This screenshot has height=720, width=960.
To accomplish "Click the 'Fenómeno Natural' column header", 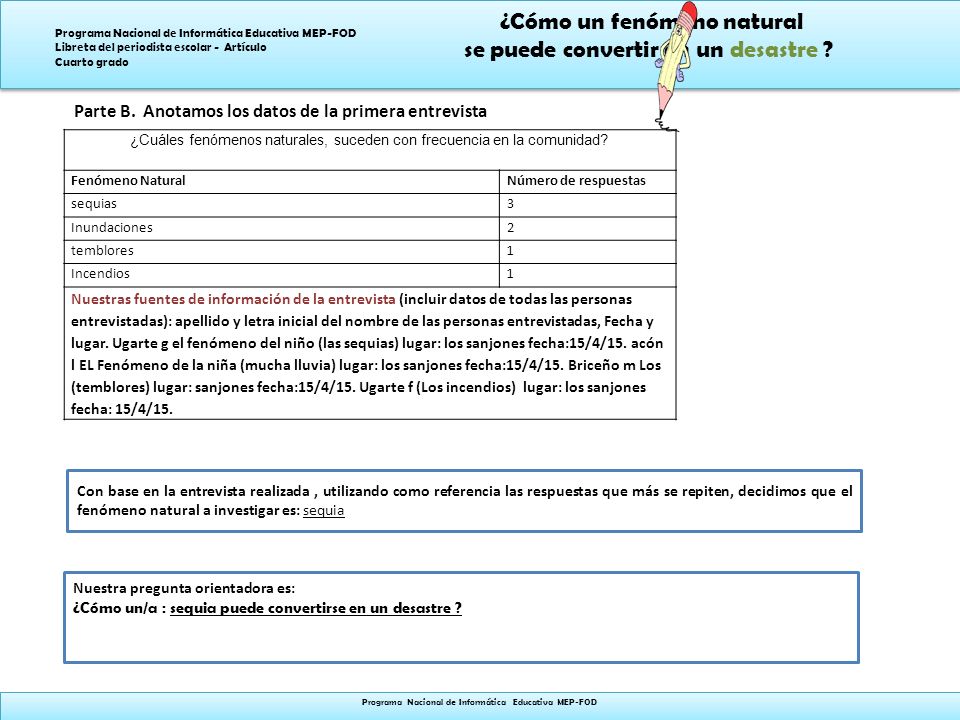I will point(282,182).
